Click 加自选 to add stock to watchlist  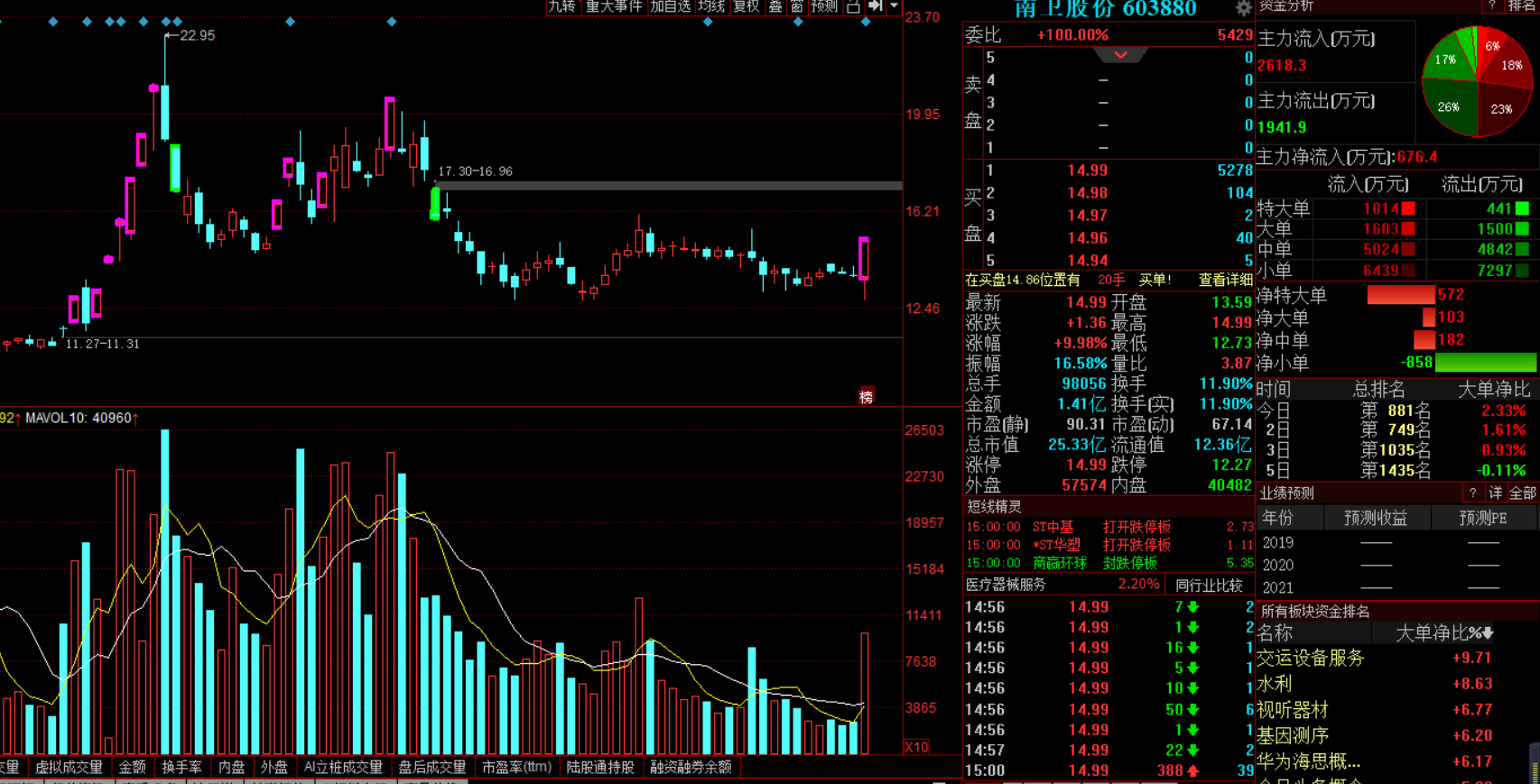[671, 6]
